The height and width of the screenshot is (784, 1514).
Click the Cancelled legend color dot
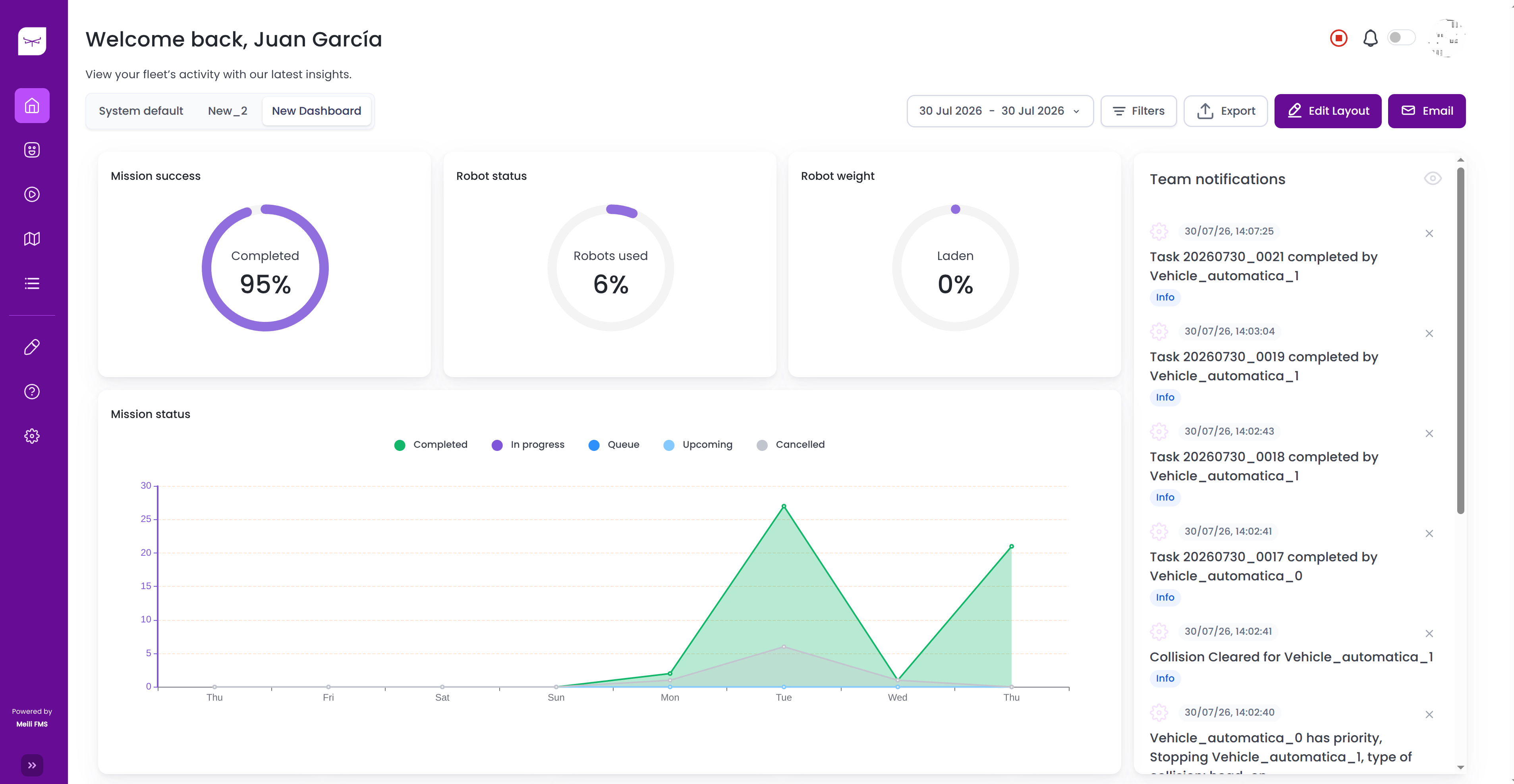point(762,445)
